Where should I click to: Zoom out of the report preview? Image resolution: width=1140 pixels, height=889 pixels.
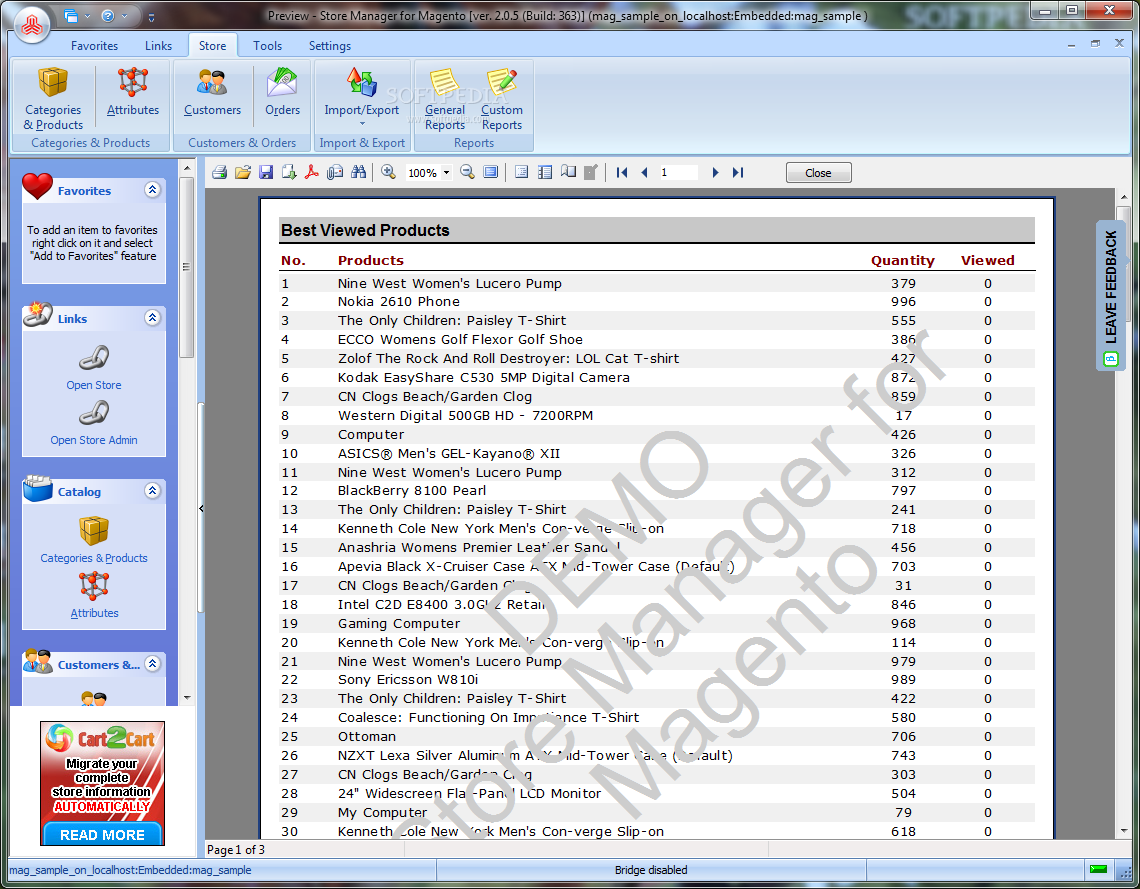(467, 172)
